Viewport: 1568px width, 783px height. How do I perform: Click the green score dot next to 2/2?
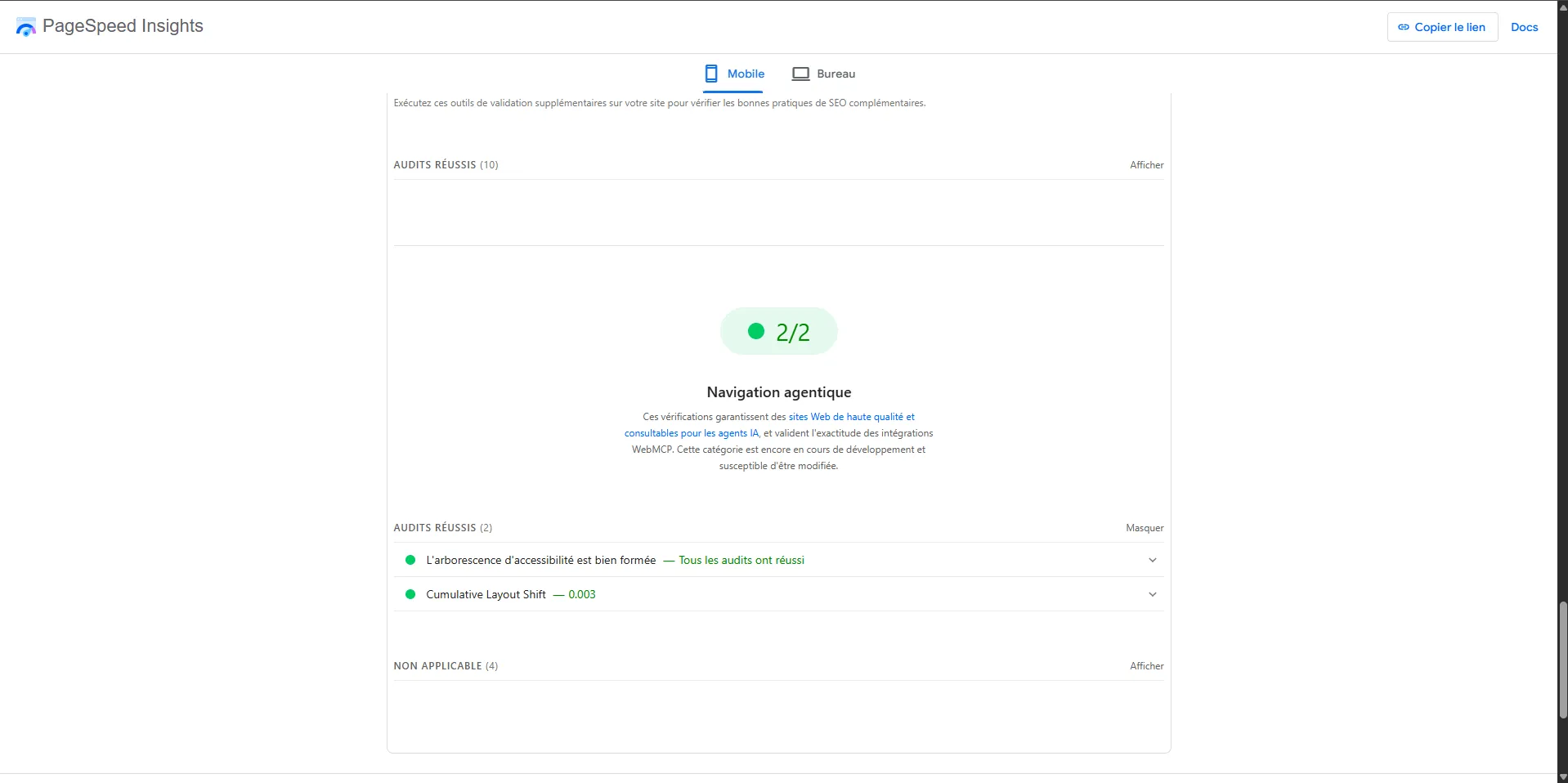756,331
